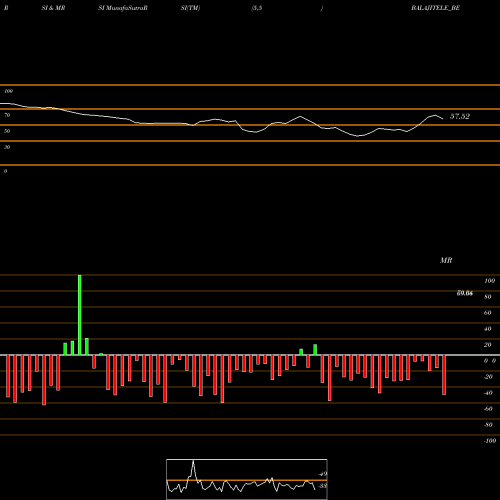Screen dimensions: 500x500
Task: Click the MR axis label -80
Action: [x=488, y=425]
